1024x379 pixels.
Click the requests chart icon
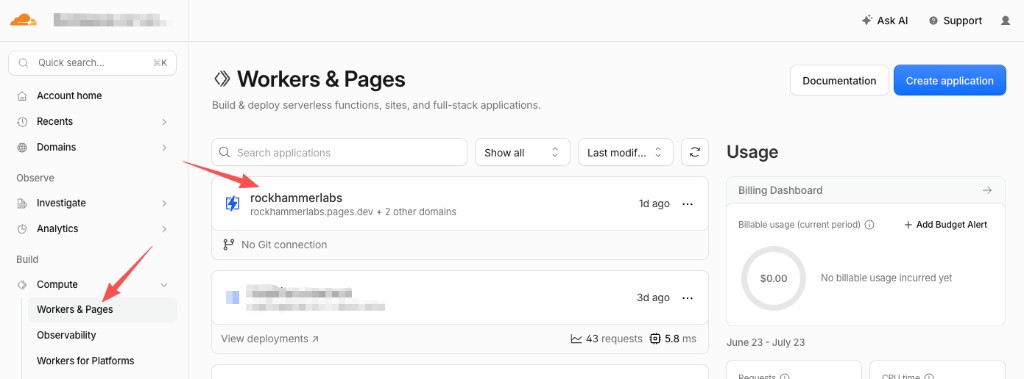(576, 338)
